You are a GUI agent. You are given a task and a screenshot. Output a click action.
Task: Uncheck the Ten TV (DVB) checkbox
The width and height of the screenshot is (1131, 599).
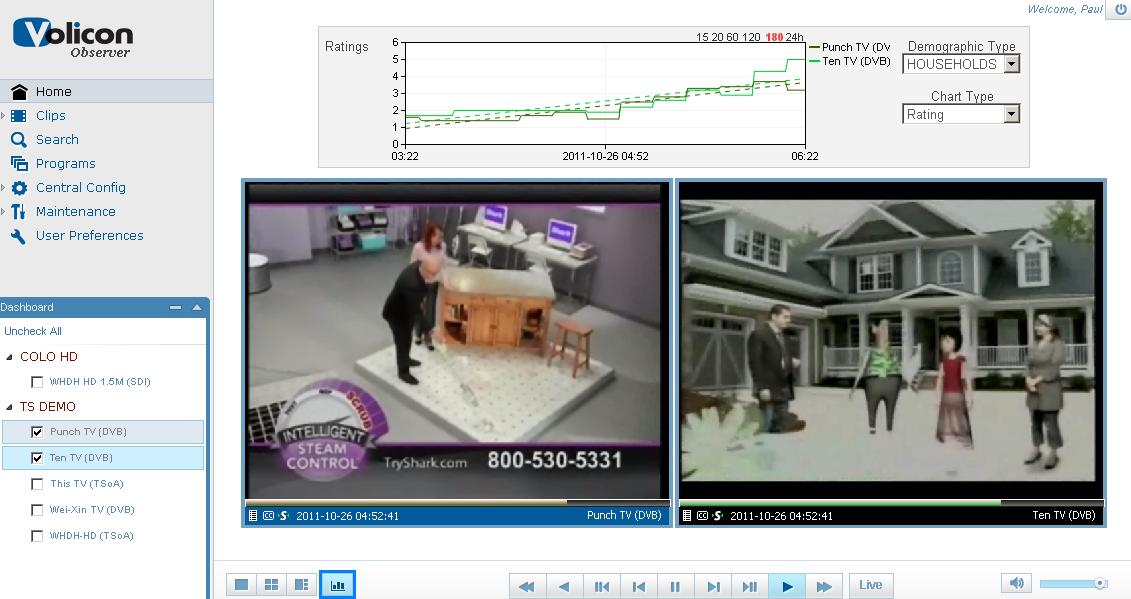point(37,458)
